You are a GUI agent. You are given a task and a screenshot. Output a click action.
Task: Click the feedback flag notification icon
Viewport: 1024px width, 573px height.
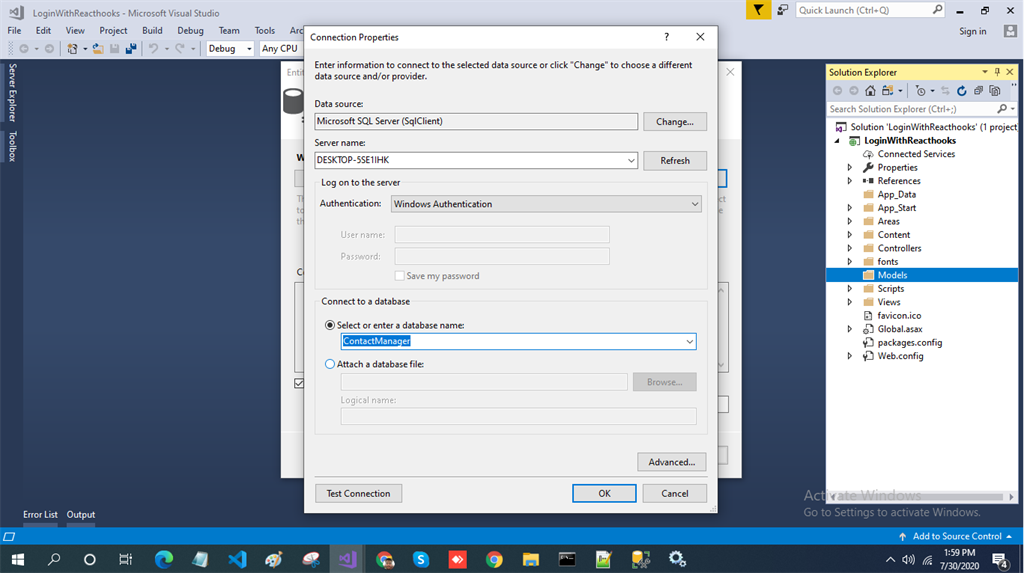tap(758, 10)
